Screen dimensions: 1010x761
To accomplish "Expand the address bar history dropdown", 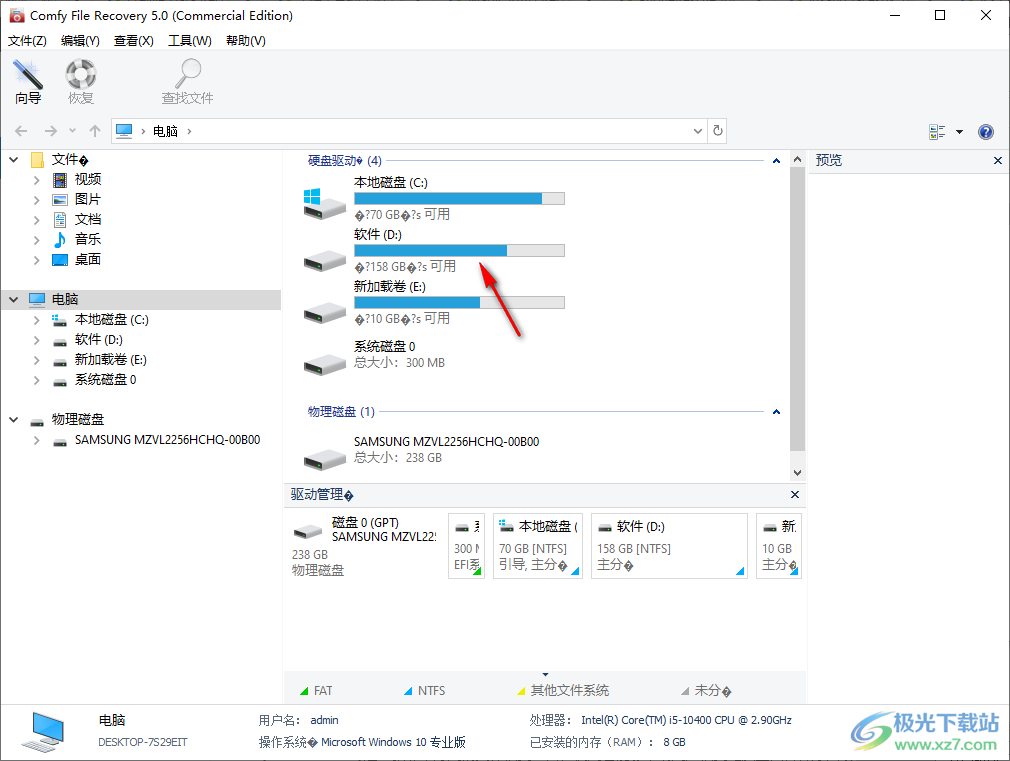I will [x=698, y=131].
